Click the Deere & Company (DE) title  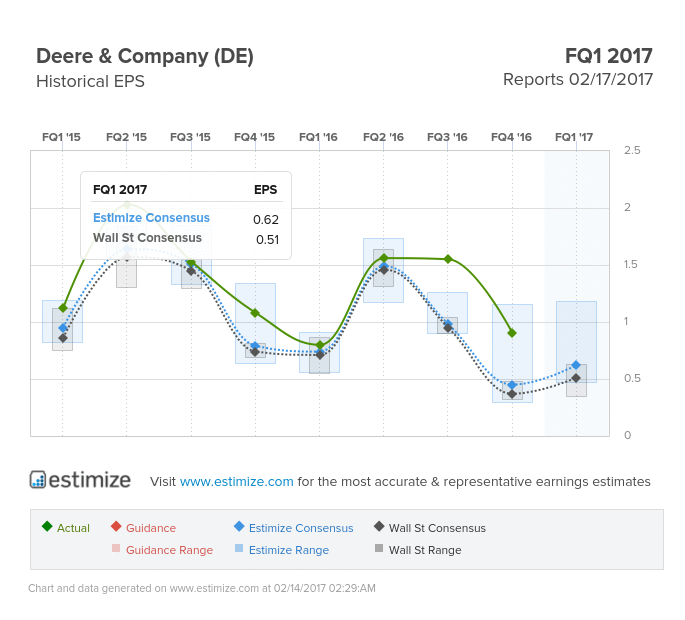[145, 57]
